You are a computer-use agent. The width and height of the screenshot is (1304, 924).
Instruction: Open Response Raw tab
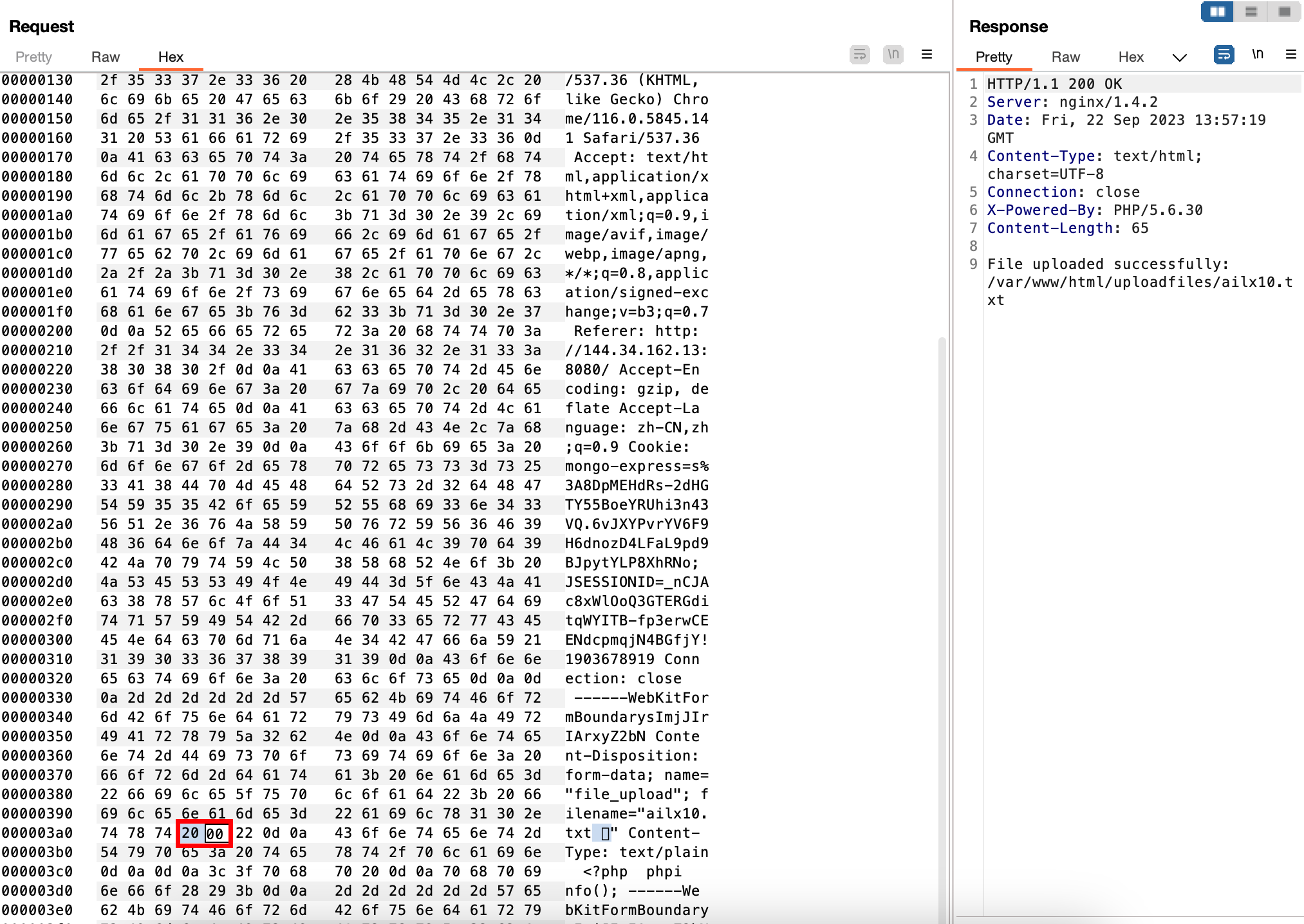(x=1066, y=57)
